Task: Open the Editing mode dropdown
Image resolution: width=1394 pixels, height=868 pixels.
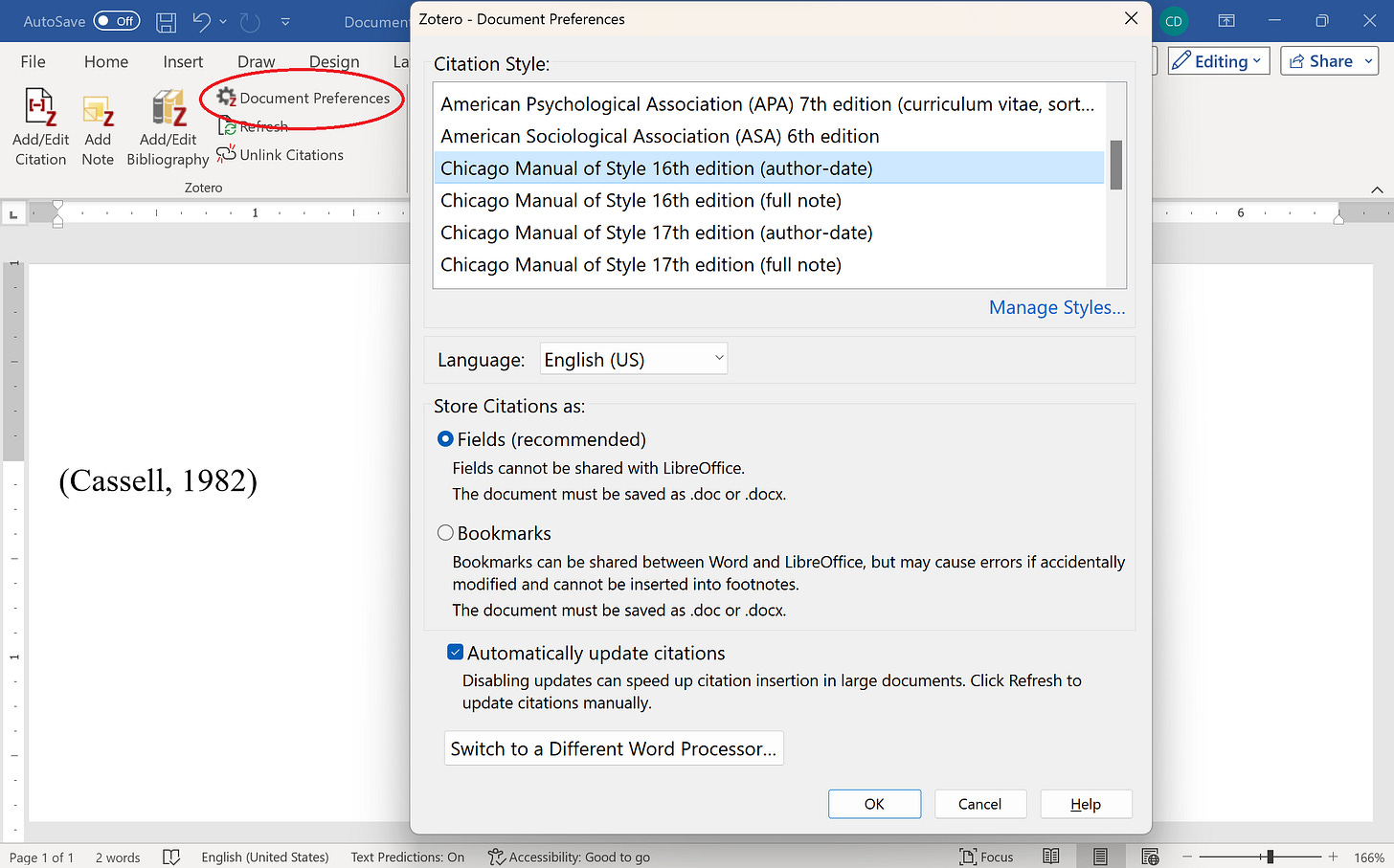Action: (x=1219, y=61)
